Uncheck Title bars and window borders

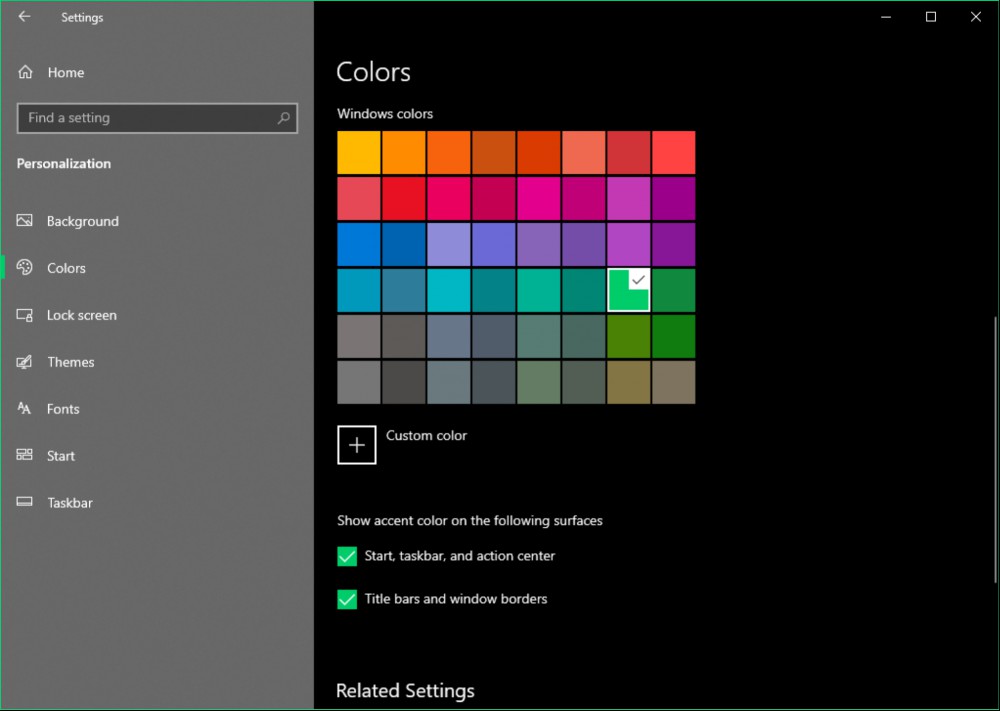[347, 599]
